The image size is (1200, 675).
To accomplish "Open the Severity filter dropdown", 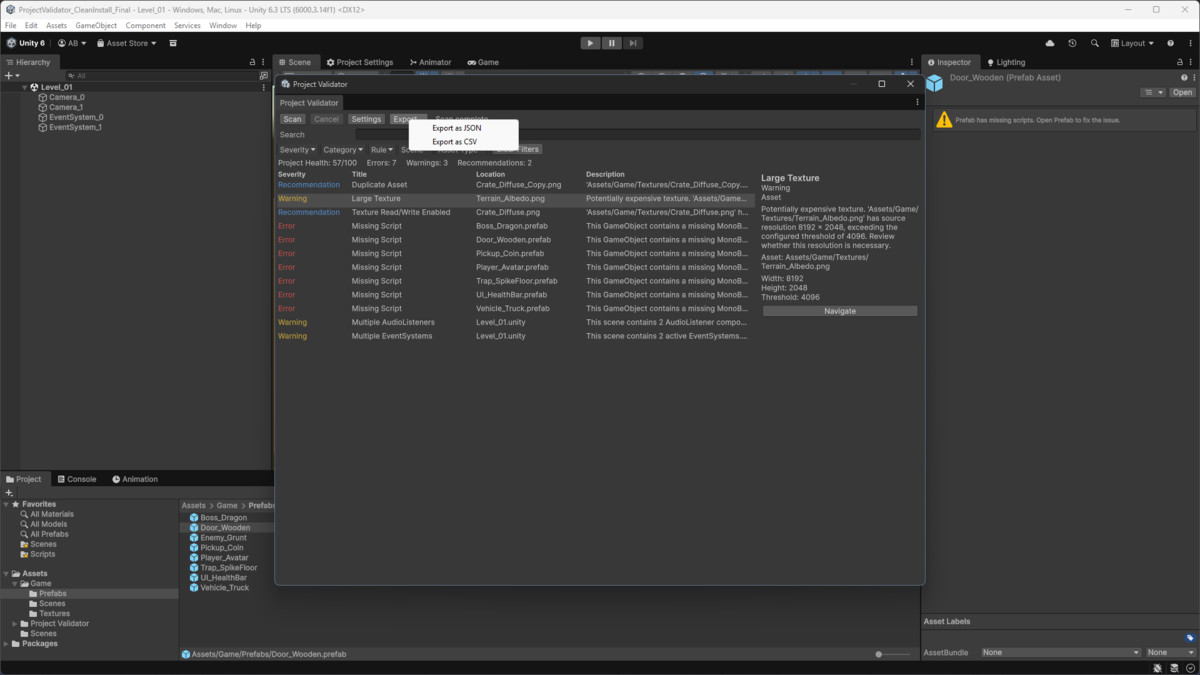I will [x=297, y=150].
